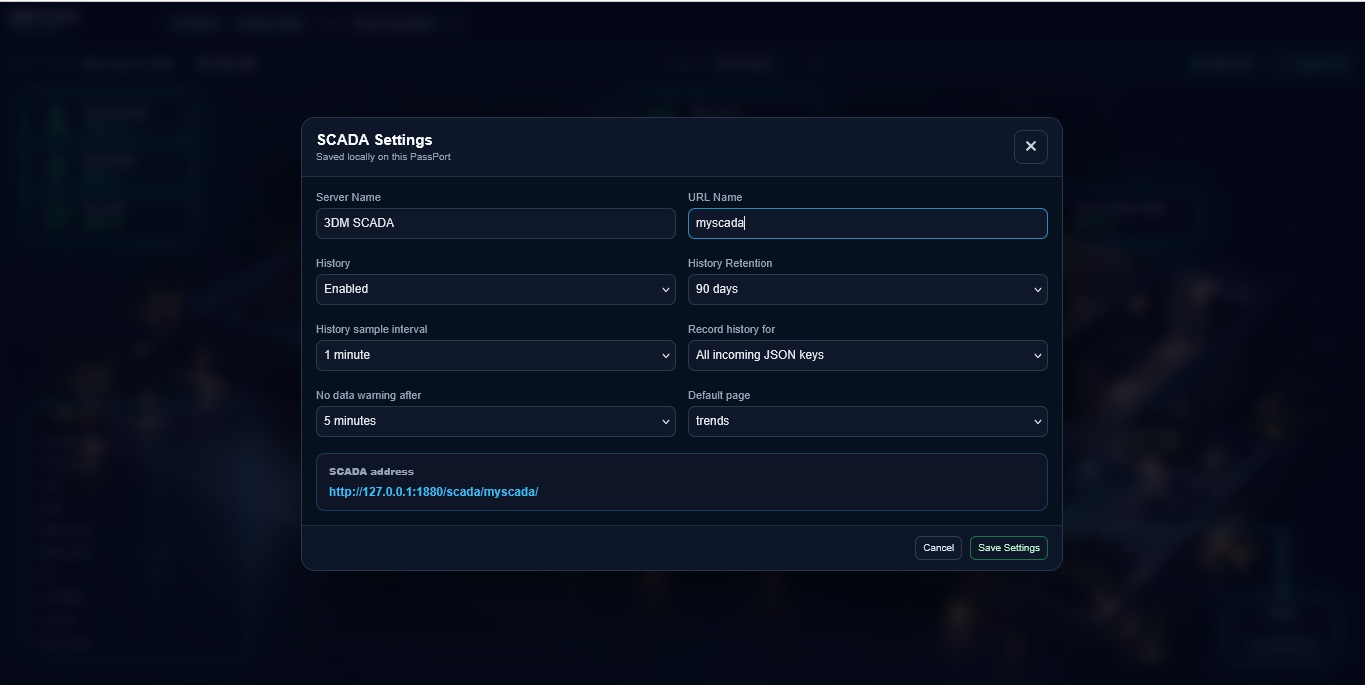1365x685 pixels.
Task: Click the 'SCADA address' label
Action: 371,471
